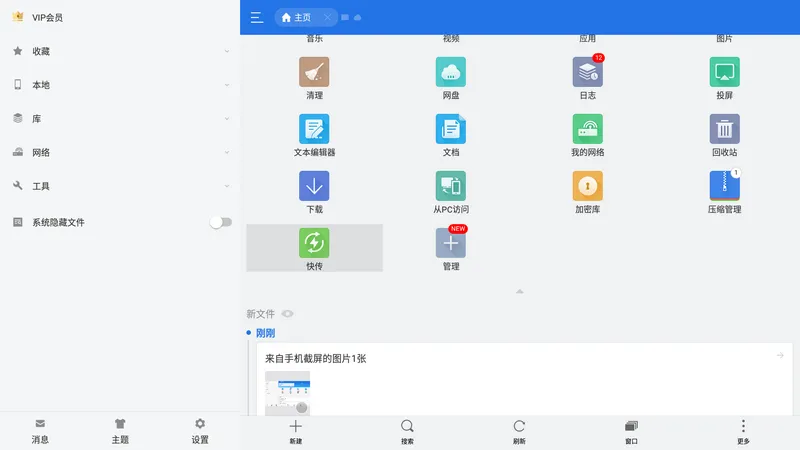This screenshot has width=800, height=450.
Task: Click the cloud icon in top bar
Action: [358, 17]
